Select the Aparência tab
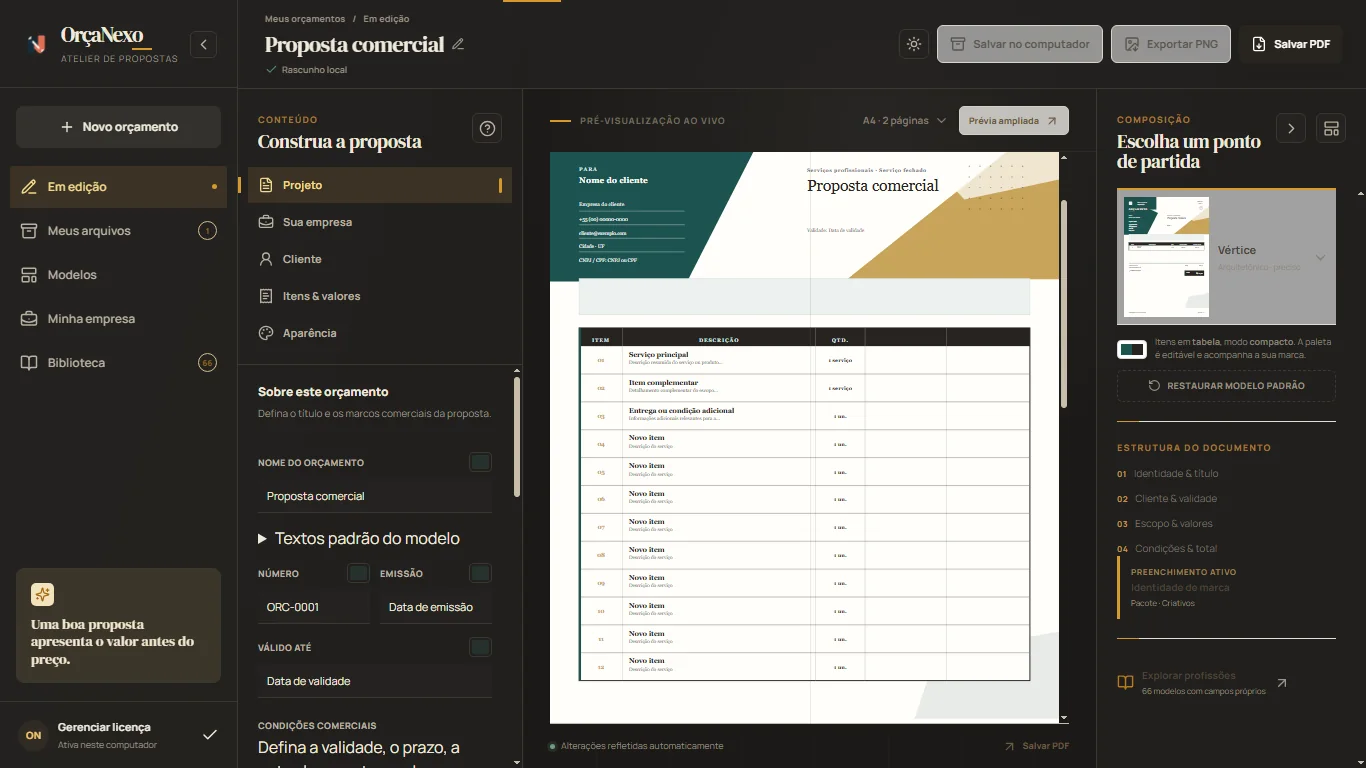 coord(380,333)
